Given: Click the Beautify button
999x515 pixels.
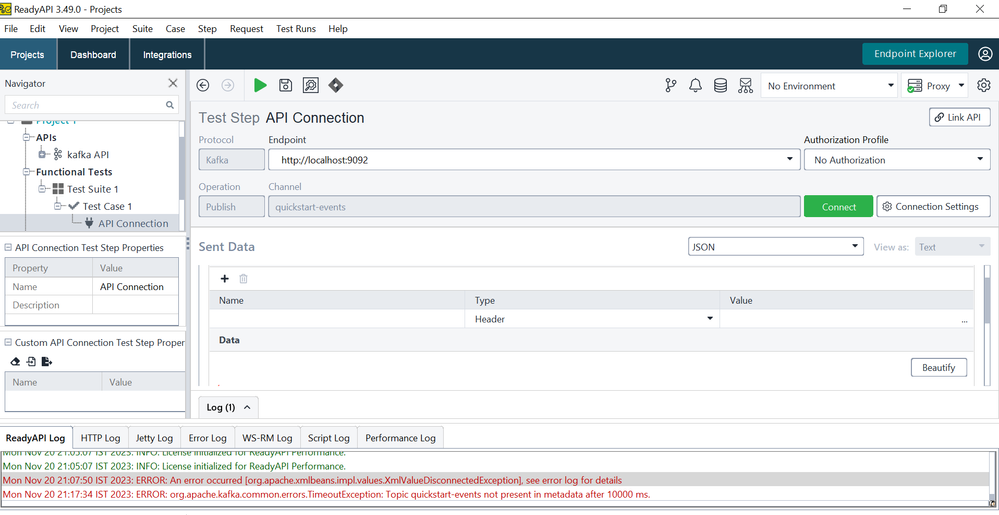Looking at the screenshot, I should click(938, 368).
